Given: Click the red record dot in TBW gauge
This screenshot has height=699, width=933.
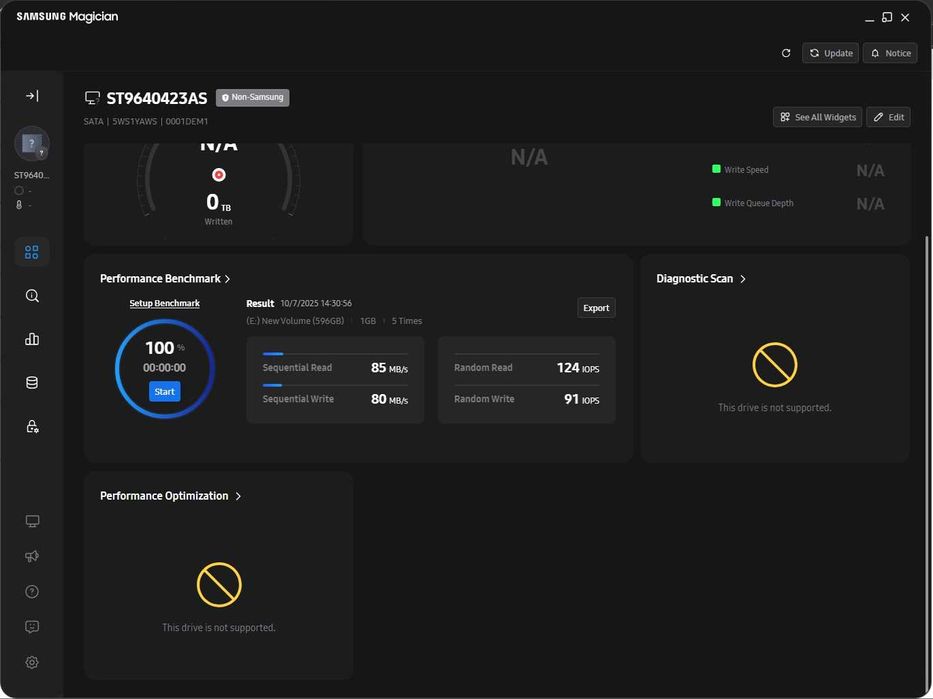Looking at the screenshot, I should click(x=219, y=174).
